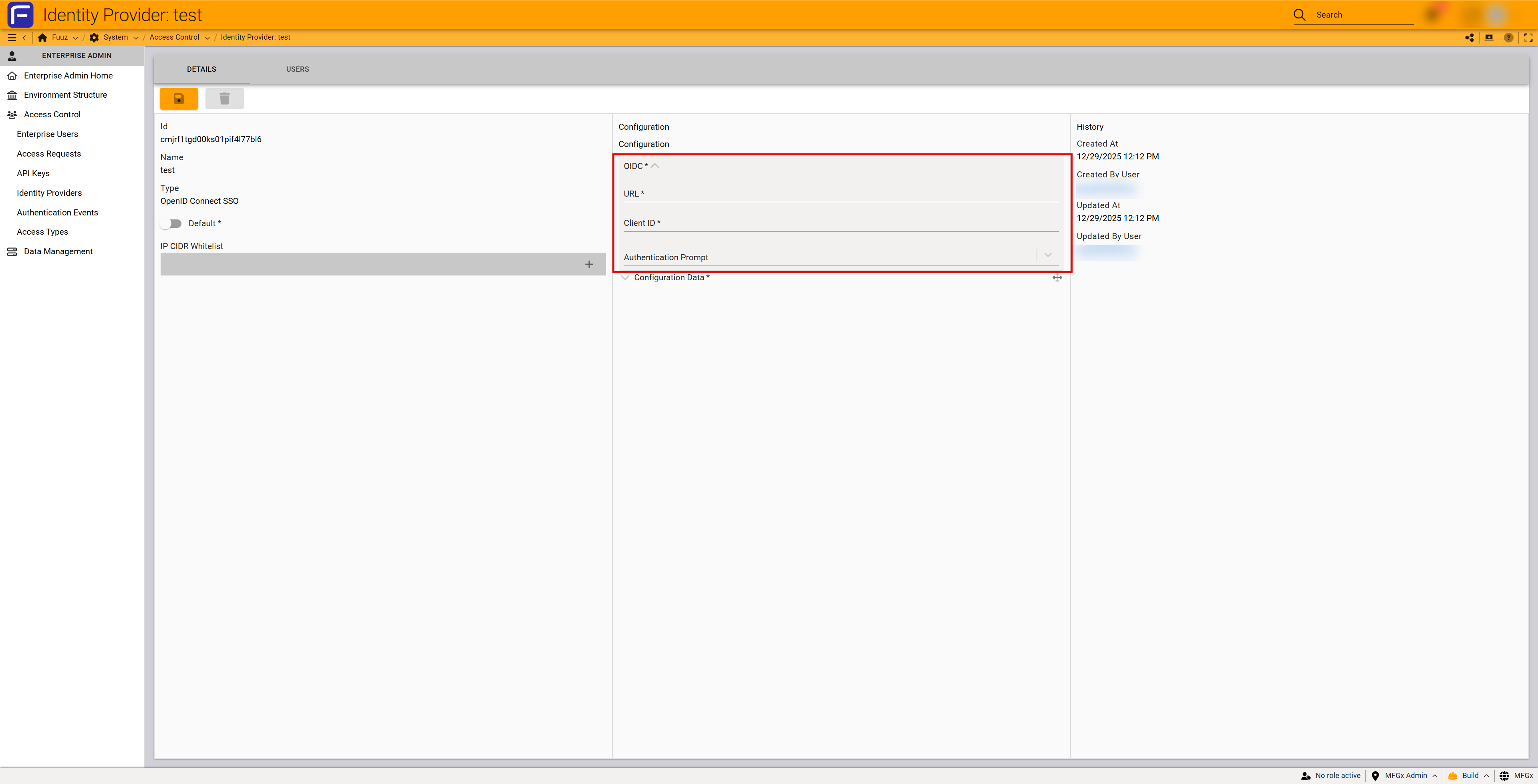
Task: Open help via question mark icon
Action: tap(1509, 38)
